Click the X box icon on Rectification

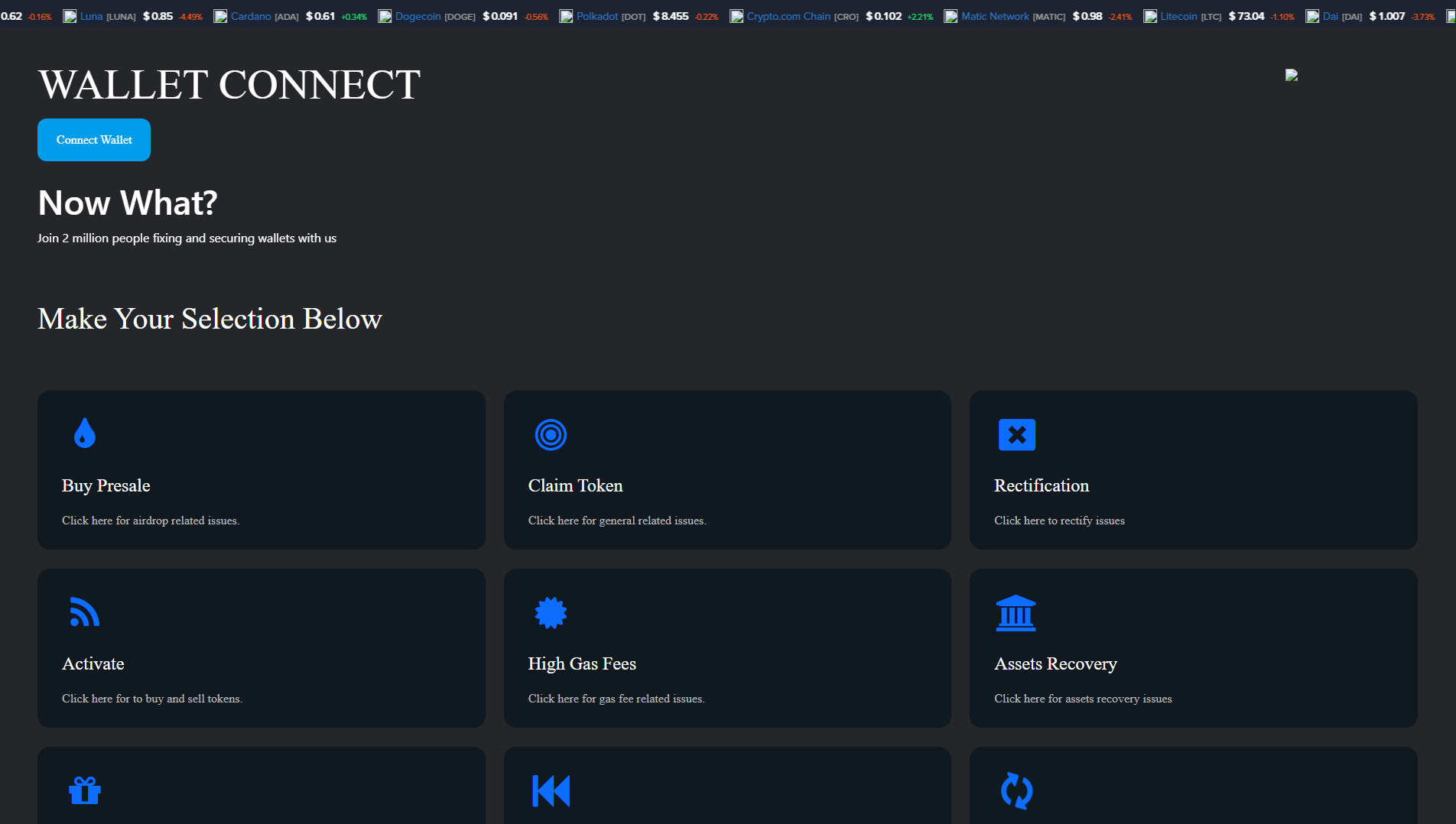click(x=1017, y=435)
